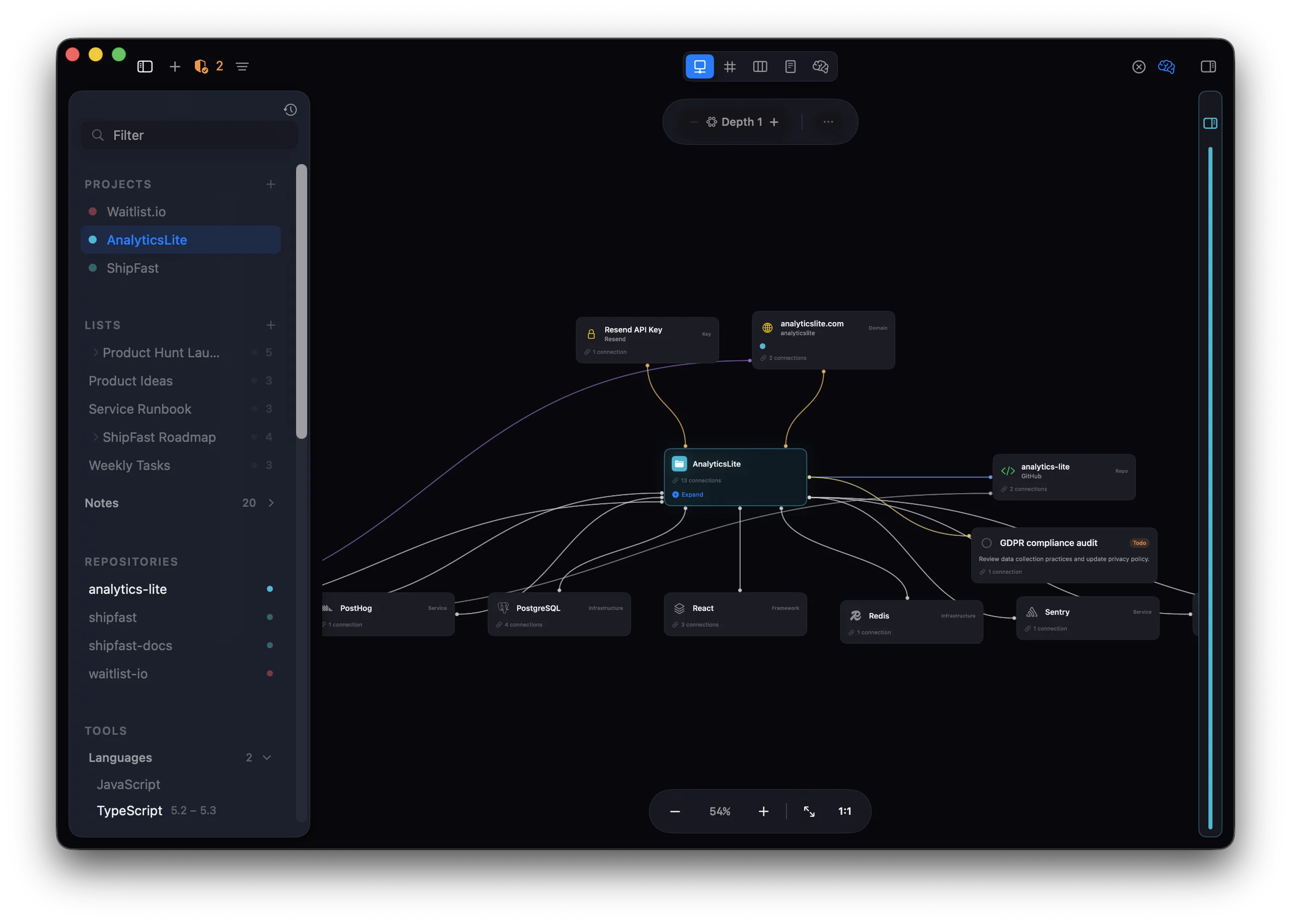Click the blue AI brain icon

(1166, 66)
